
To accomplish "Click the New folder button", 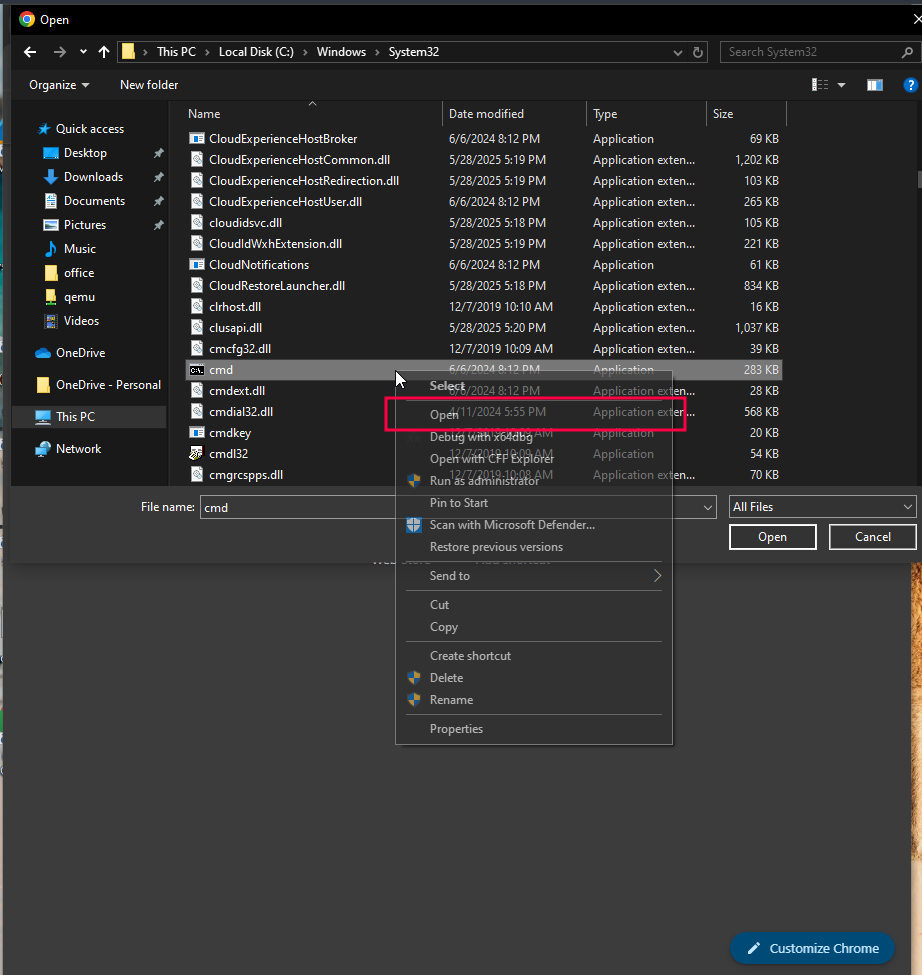I will [149, 85].
